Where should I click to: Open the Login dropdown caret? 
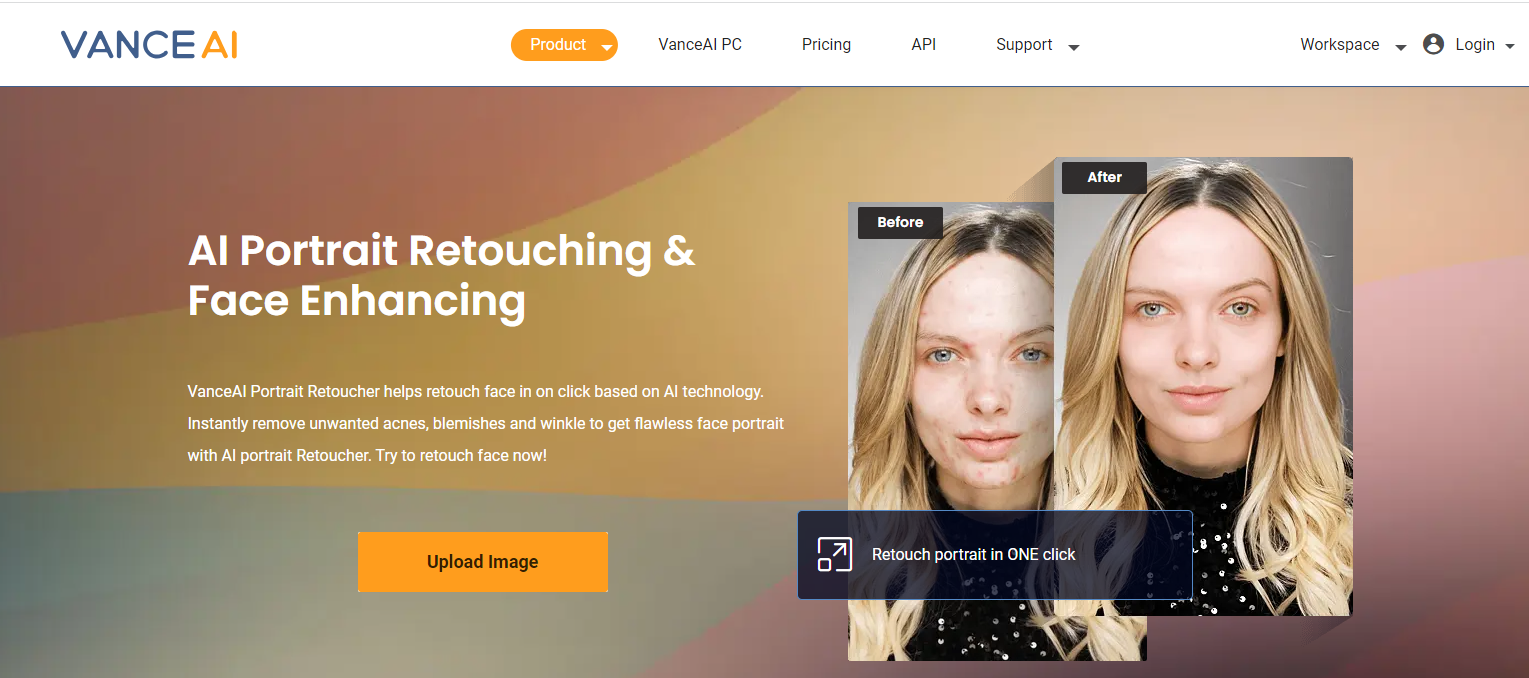click(1509, 46)
